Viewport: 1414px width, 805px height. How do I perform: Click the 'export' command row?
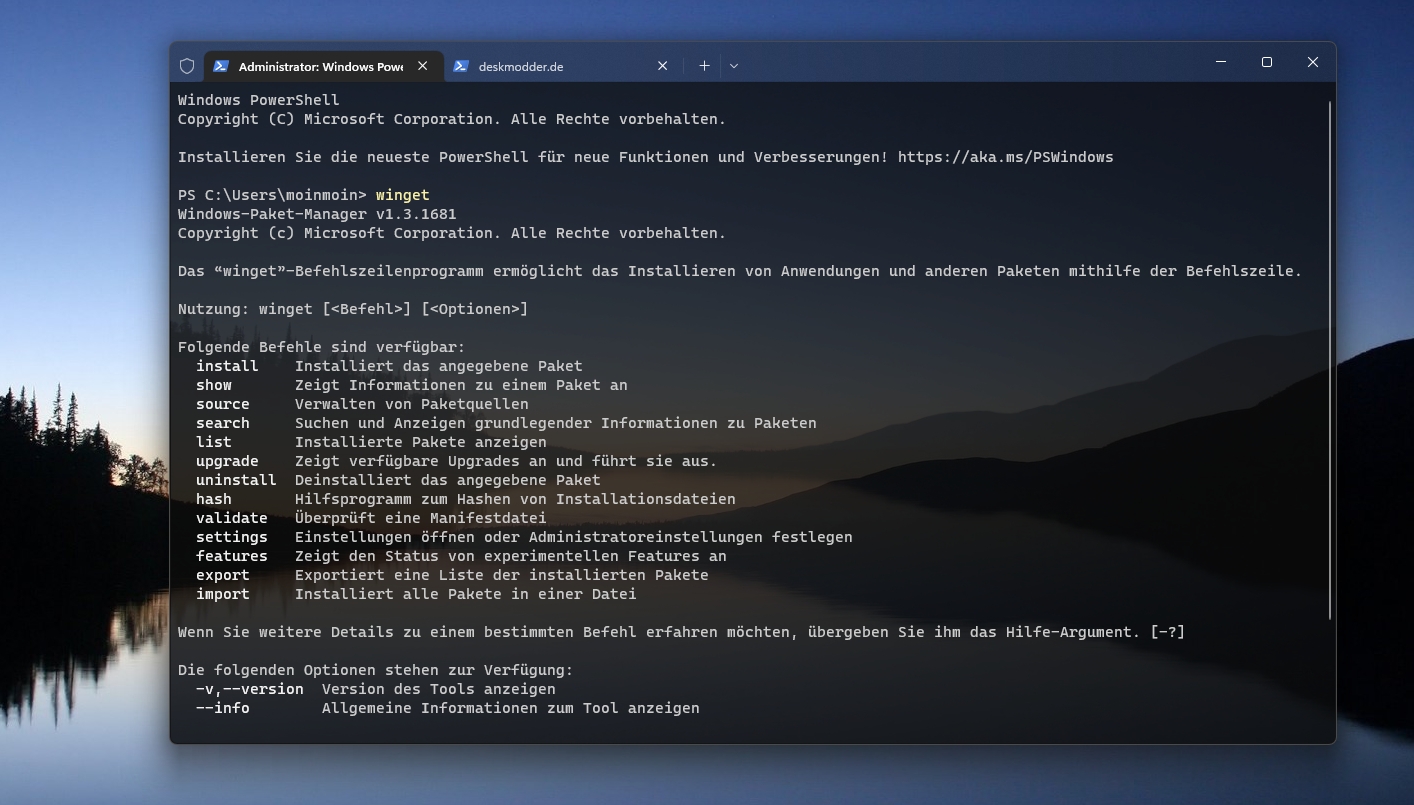(x=452, y=575)
